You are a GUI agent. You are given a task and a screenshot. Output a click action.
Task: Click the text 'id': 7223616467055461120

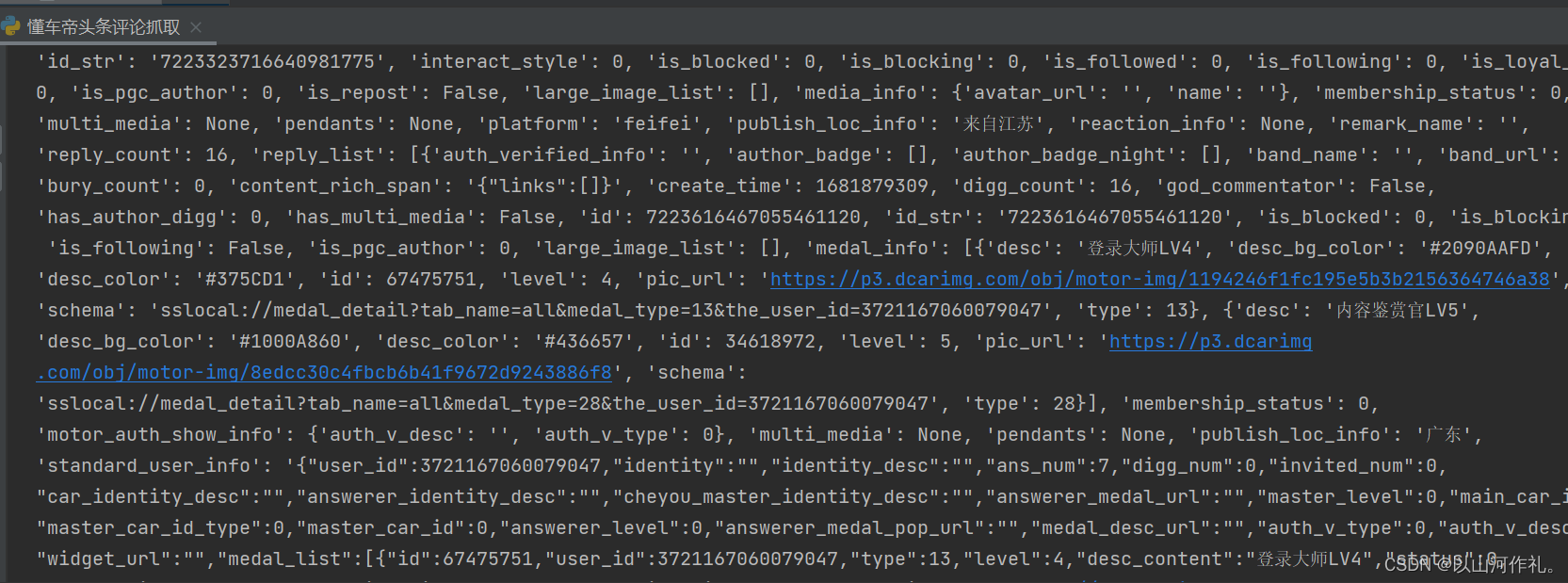(x=724, y=218)
